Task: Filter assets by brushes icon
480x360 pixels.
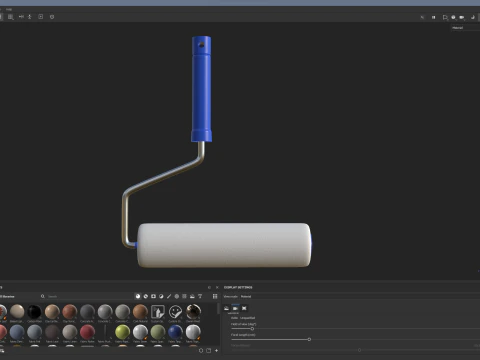Action: (x=169, y=296)
